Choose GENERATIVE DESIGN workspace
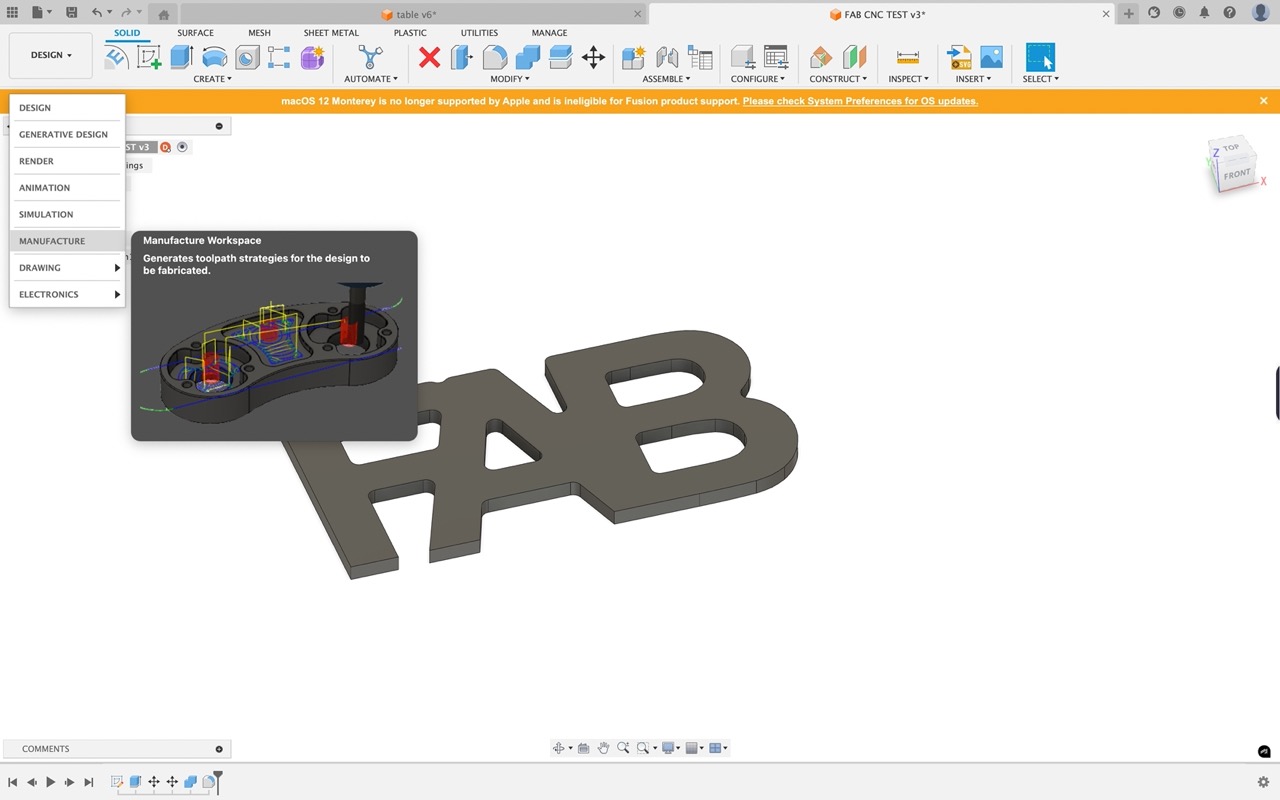This screenshot has width=1280, height=800. (67, 134)
